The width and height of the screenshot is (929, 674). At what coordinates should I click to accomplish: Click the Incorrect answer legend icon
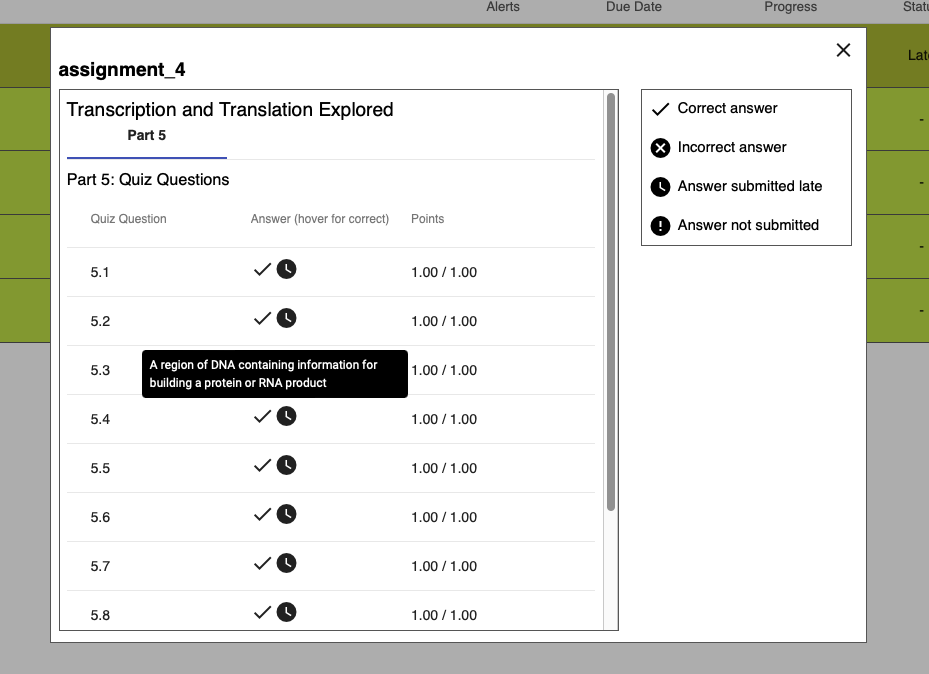click(x=660, y=148)
